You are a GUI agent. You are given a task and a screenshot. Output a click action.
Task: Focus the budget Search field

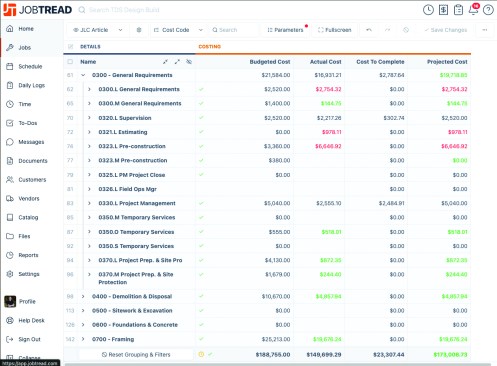point(233,30)
